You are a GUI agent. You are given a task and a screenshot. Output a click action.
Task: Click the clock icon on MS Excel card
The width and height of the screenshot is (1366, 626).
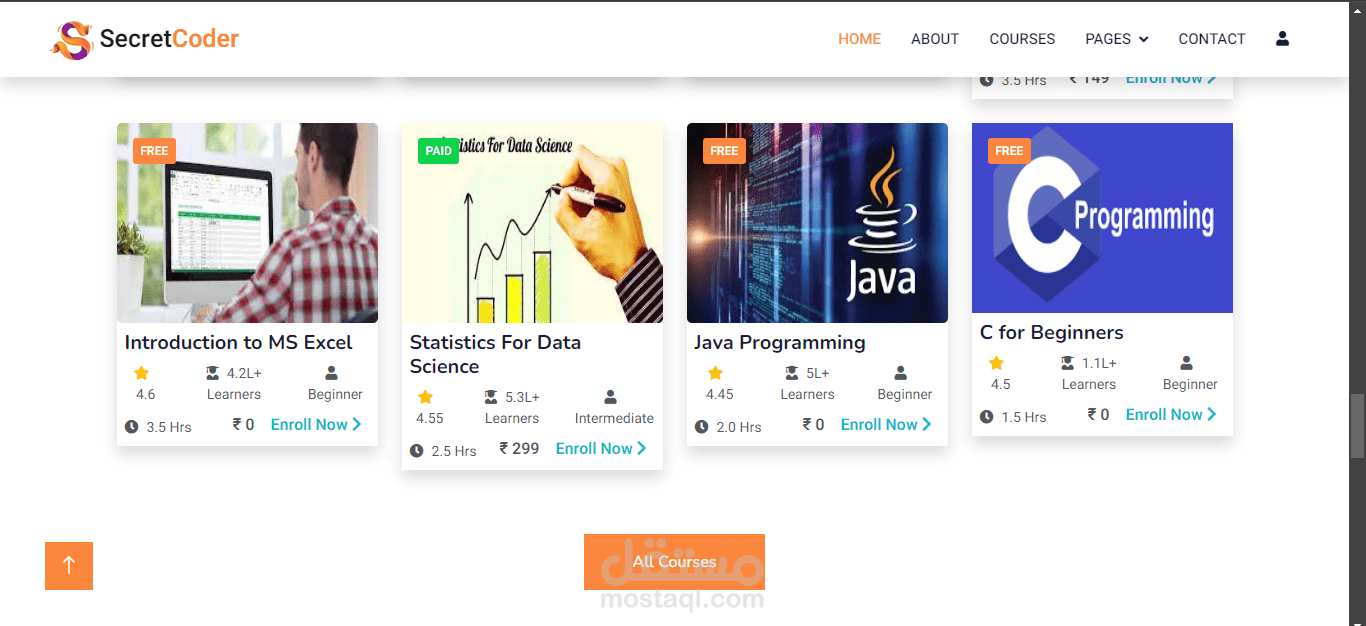click(x=131, y=427)
